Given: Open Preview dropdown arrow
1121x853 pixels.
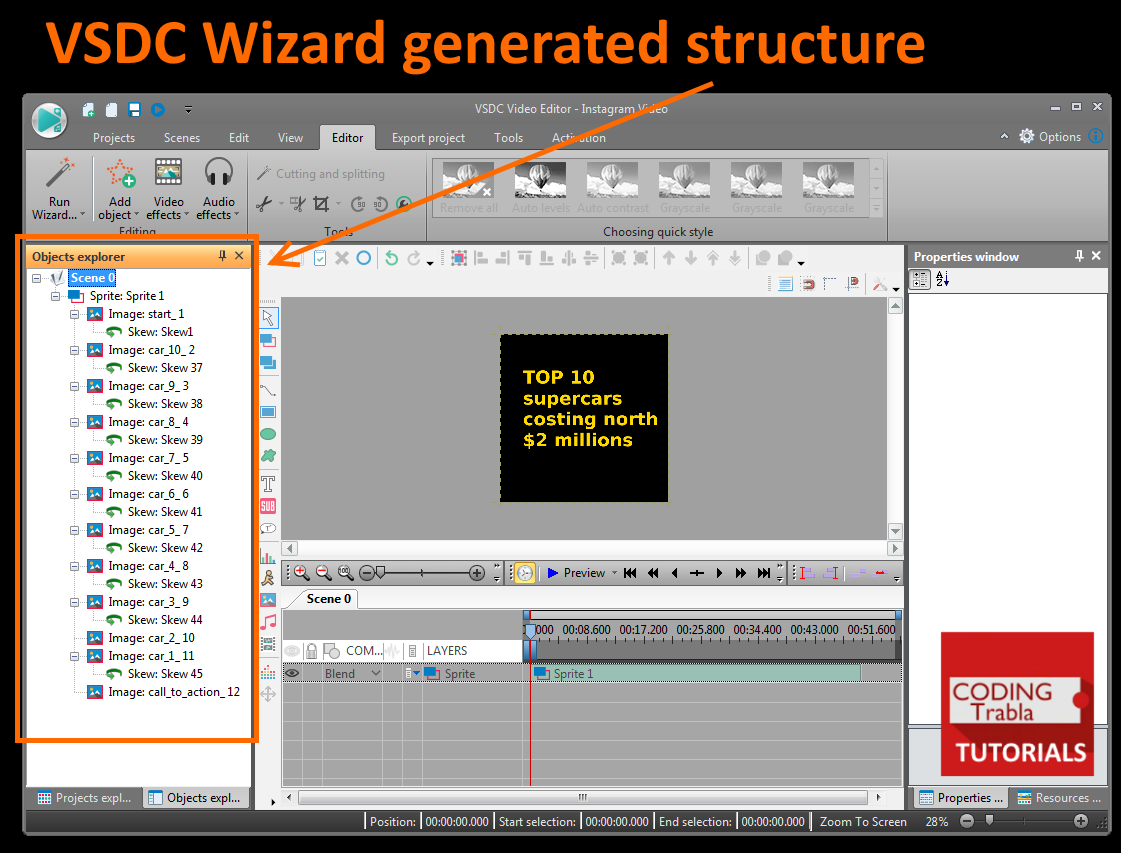Looking at the screenshot, I should [614, 573].
